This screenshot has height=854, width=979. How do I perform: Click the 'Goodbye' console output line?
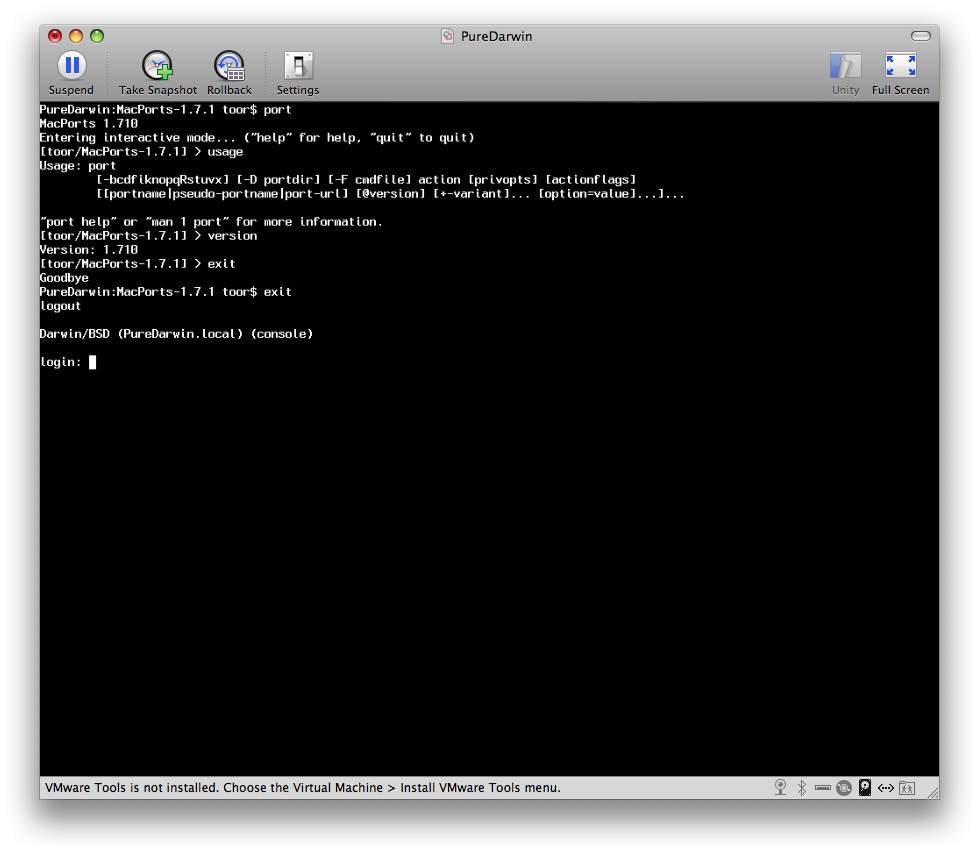coord(64,278)
